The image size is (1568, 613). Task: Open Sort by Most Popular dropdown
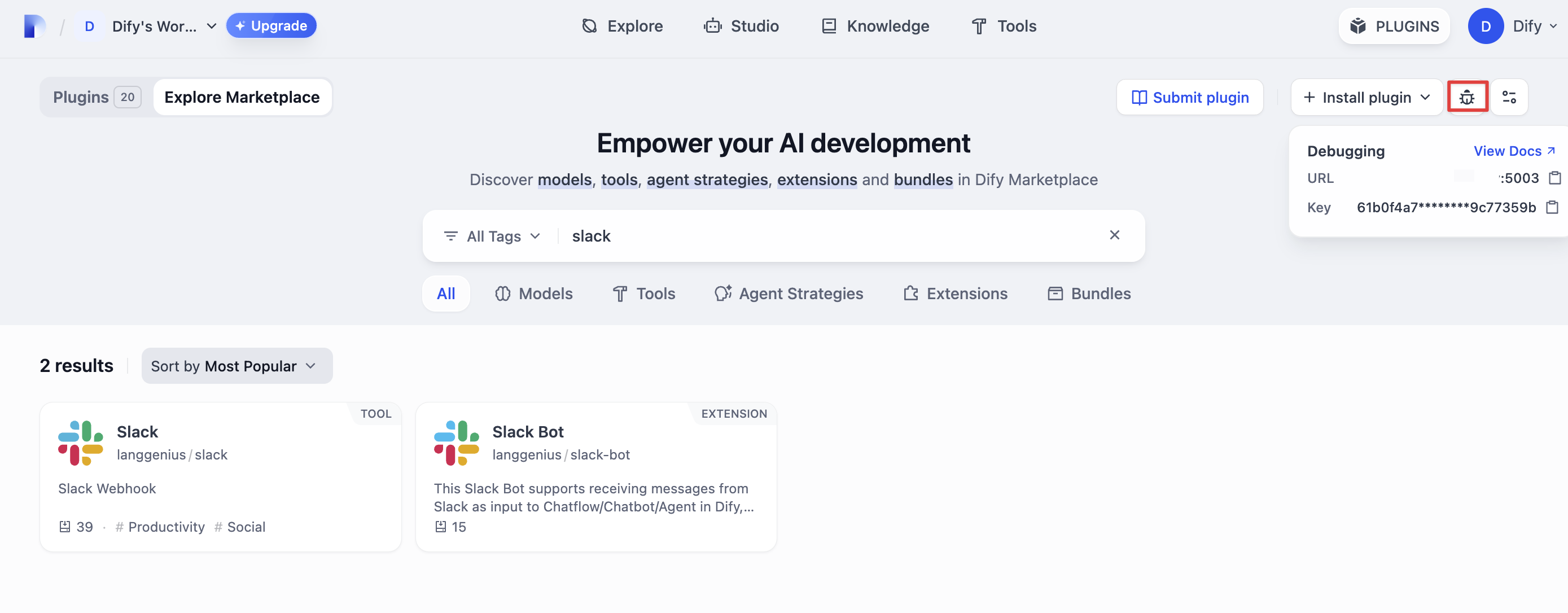pos(237,366)
